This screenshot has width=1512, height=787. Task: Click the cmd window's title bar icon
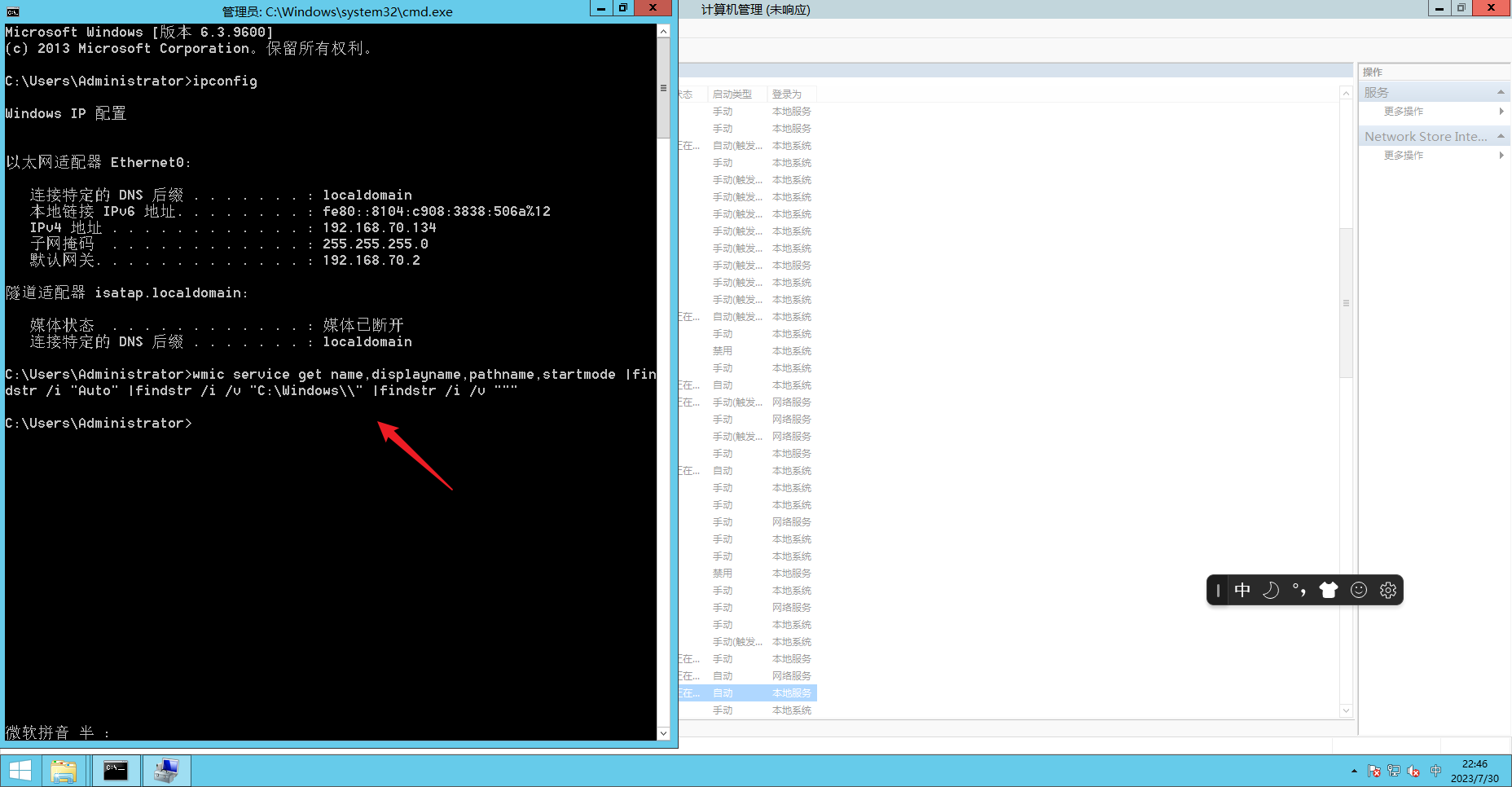(12, 11)
